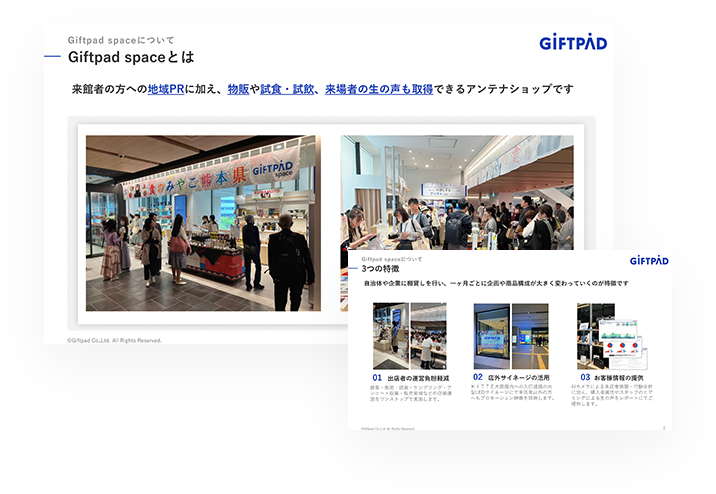Viewport: 716px width, 494px height.
Task: Click the GIFTPAD logo on the top slide
Action: [573, 43]
